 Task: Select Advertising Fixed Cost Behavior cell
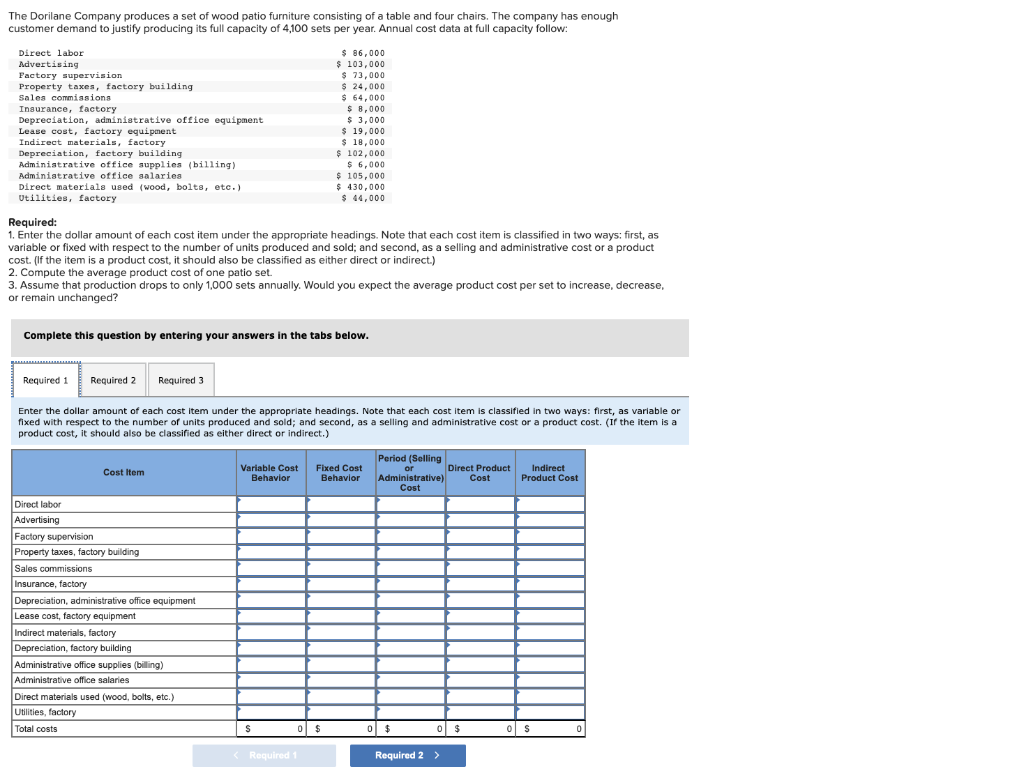pos(341,520)
